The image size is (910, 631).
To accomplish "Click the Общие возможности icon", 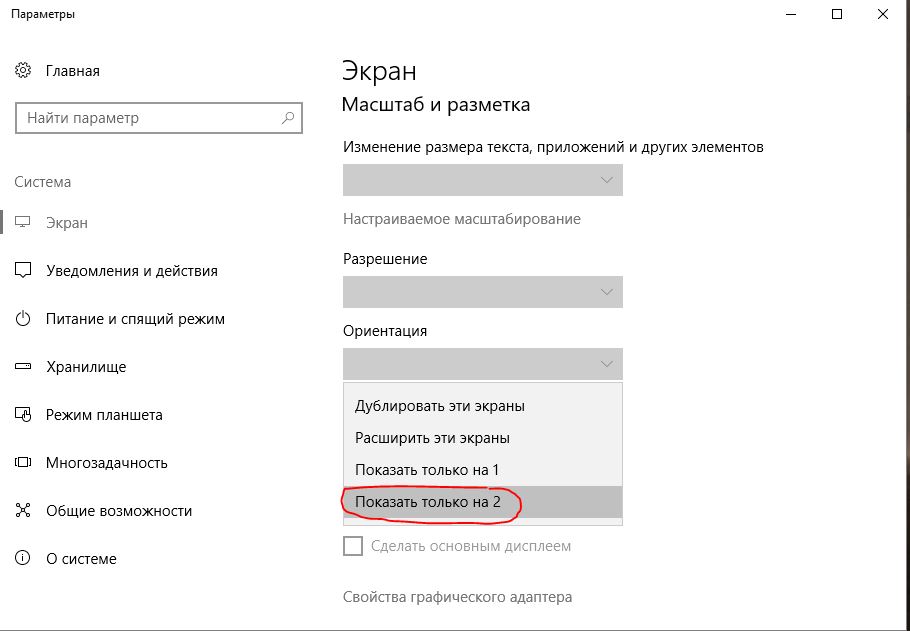I will (24, 511).
